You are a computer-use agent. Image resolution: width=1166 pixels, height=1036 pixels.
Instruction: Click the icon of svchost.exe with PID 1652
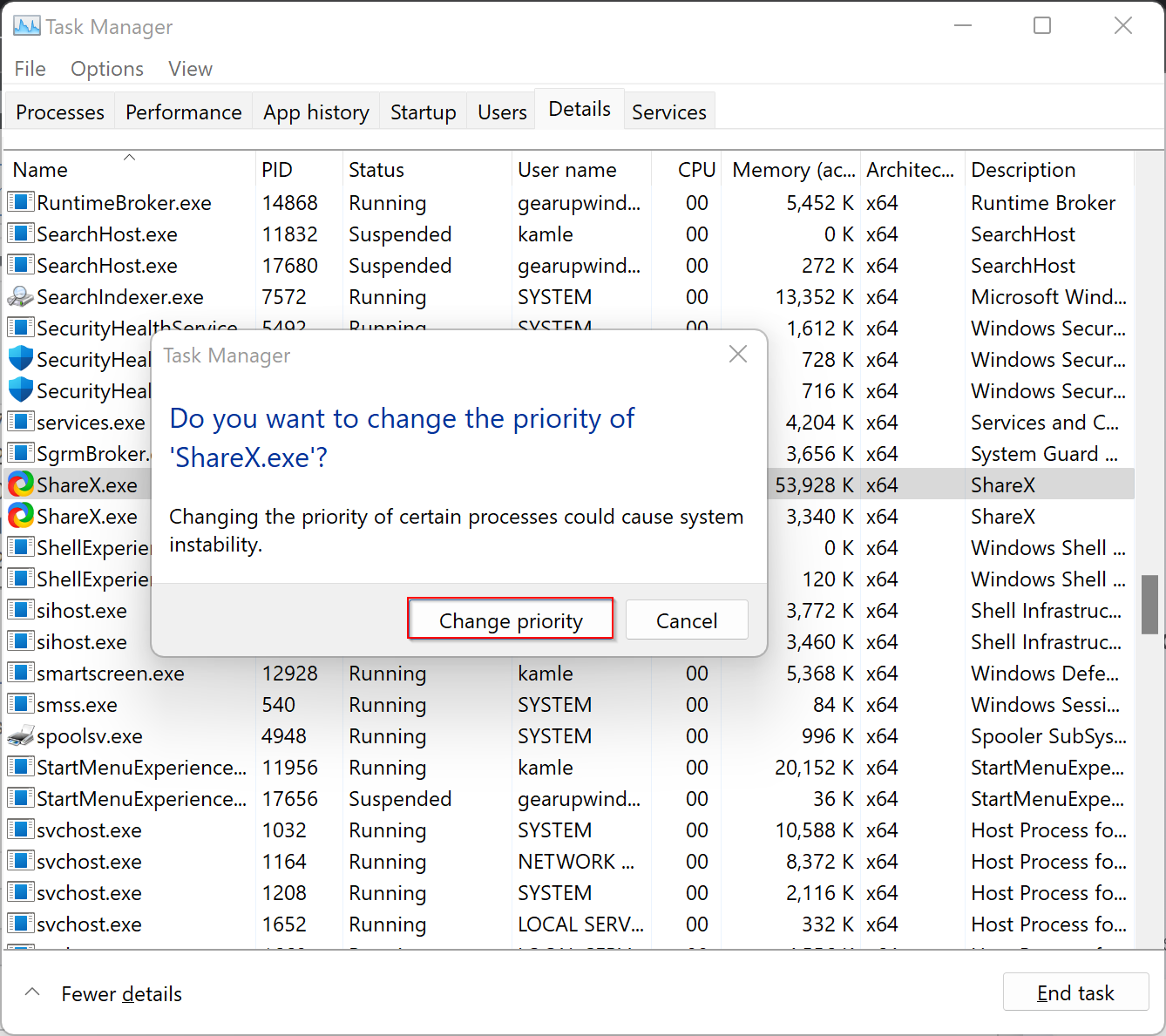click(21, 924)
